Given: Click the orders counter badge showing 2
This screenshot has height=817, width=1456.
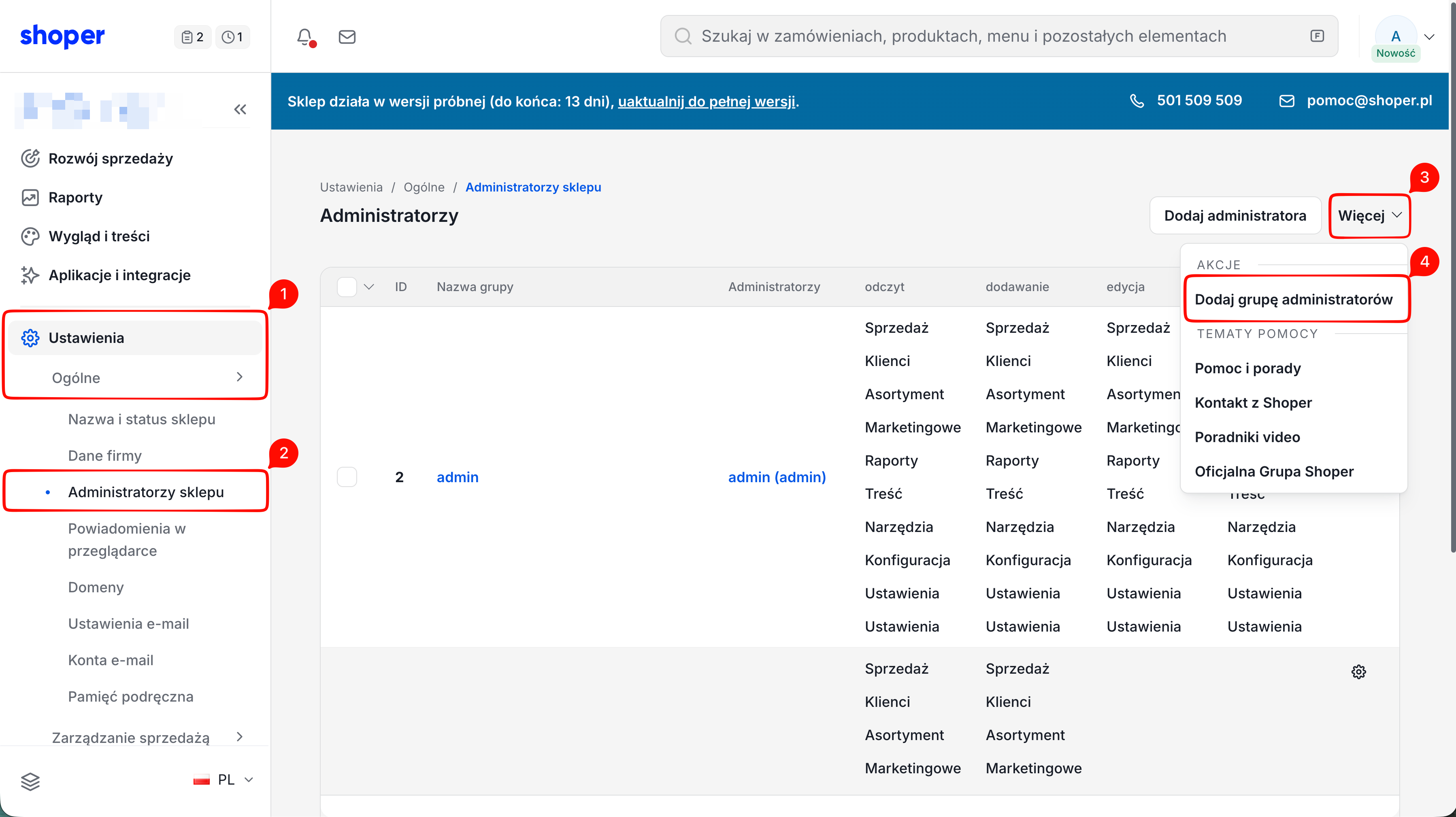Looking at the screenshot, I should pos(192,37).
